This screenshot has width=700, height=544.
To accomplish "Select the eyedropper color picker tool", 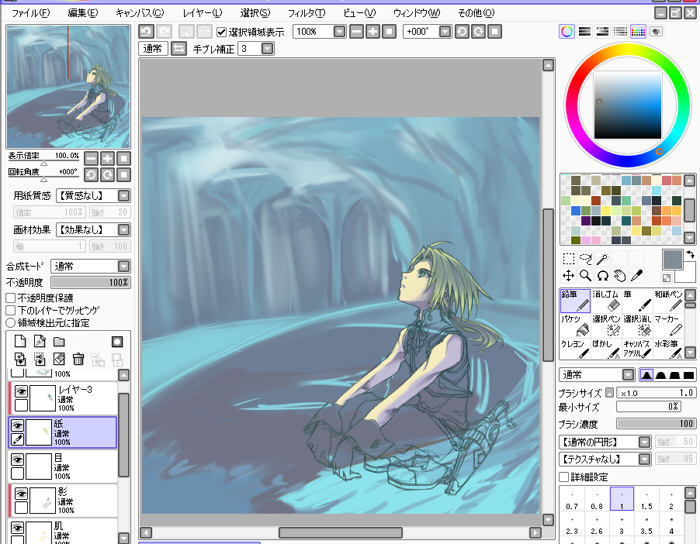I will pyautogui.click(x=637, y=276).
